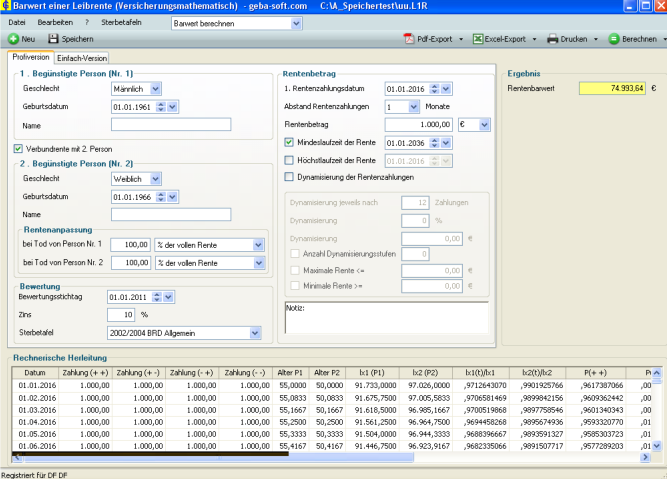Click the Drucken printer icon
The height and width of the screenshot is (479, 667).
pyautogui.click(x=553, y=39)
